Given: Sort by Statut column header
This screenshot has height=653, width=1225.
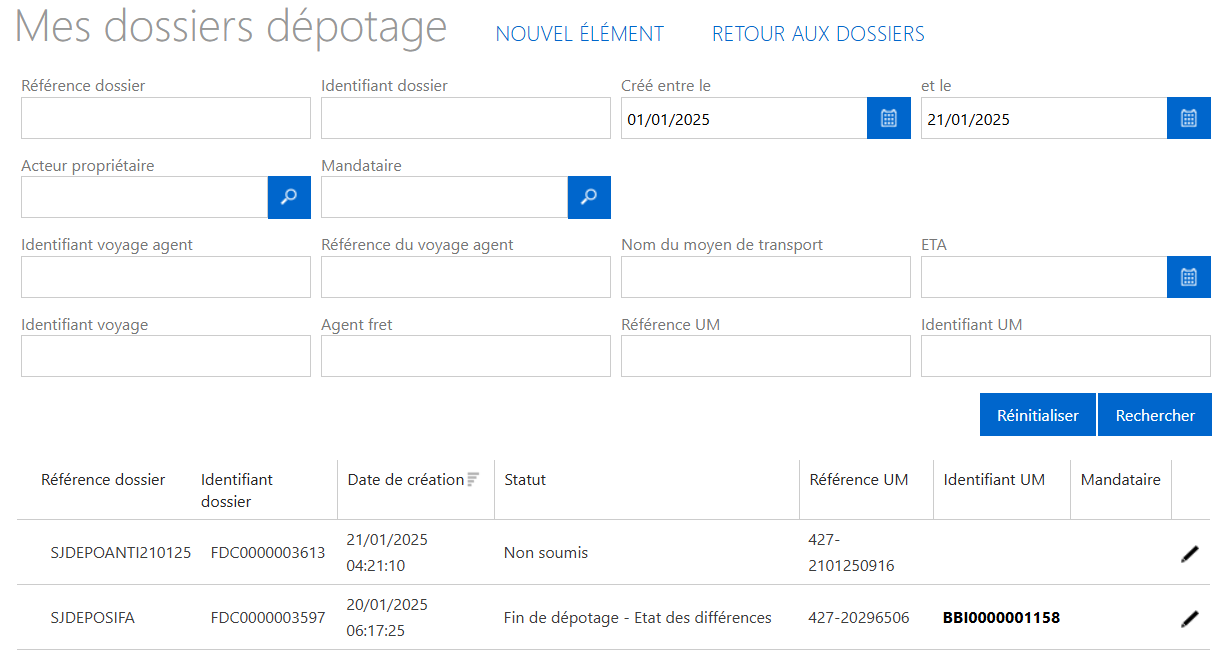Looking at the screenshot, I should pyautogui.click(x=525, y=480).
